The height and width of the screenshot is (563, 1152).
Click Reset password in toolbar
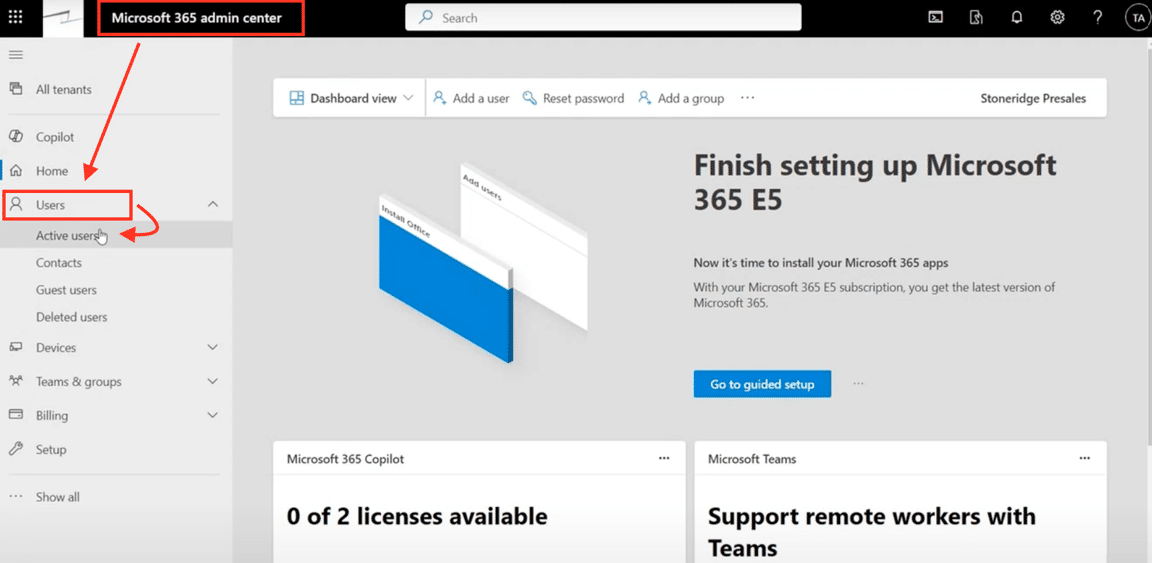click(573, 98)
